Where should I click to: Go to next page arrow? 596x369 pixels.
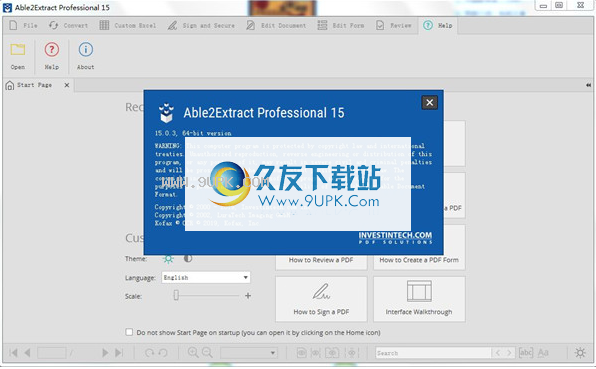point(105,353)
